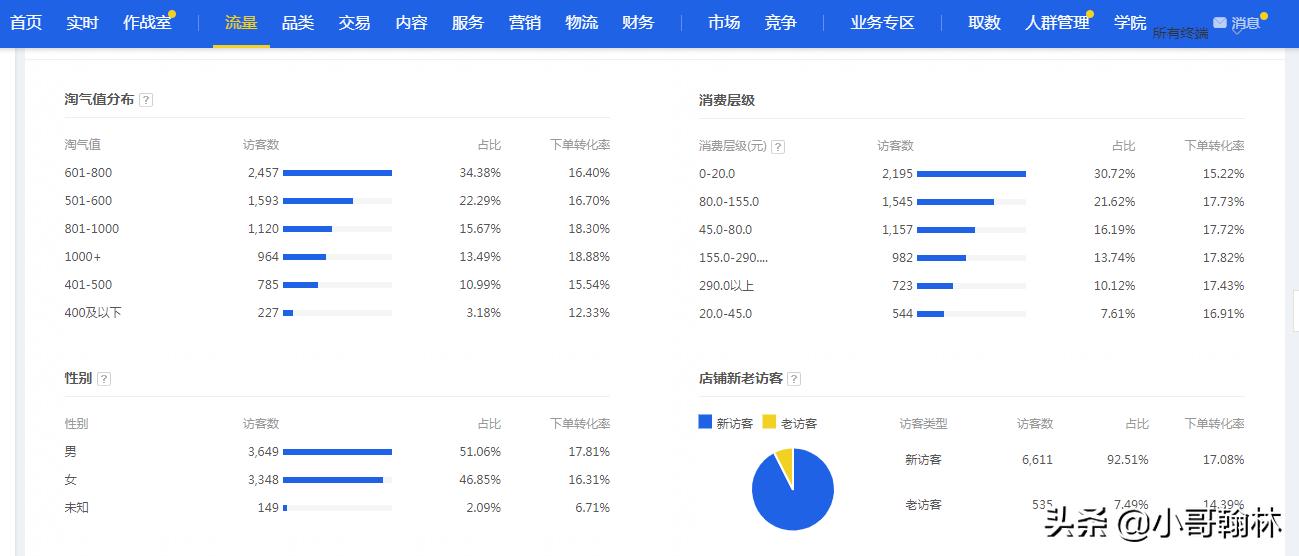1299x556 pixels.
Task: Click the help icon next to 性别 title
Action: (104, 379)
